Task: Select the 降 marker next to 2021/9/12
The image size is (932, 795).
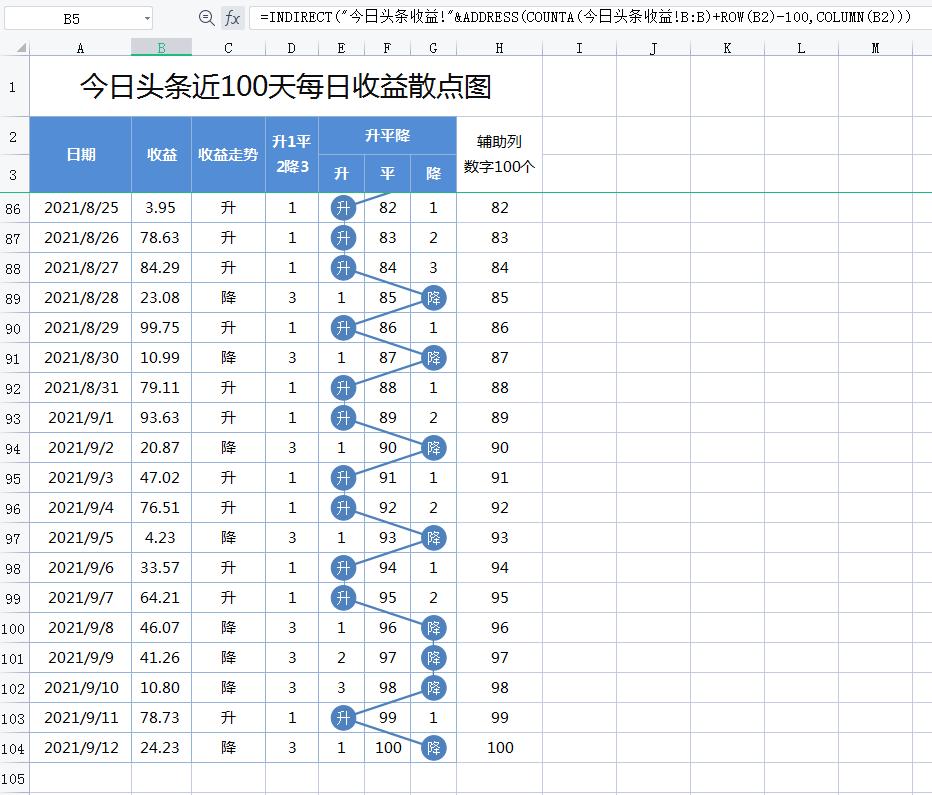Action: [x=433, y=747]
